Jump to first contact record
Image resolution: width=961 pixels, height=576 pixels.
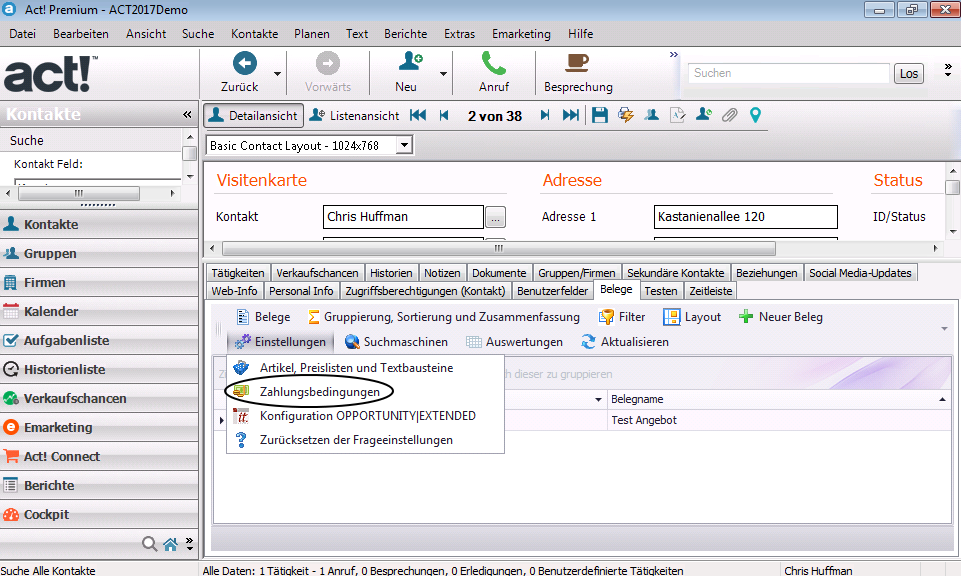click(x=418, y=115)
